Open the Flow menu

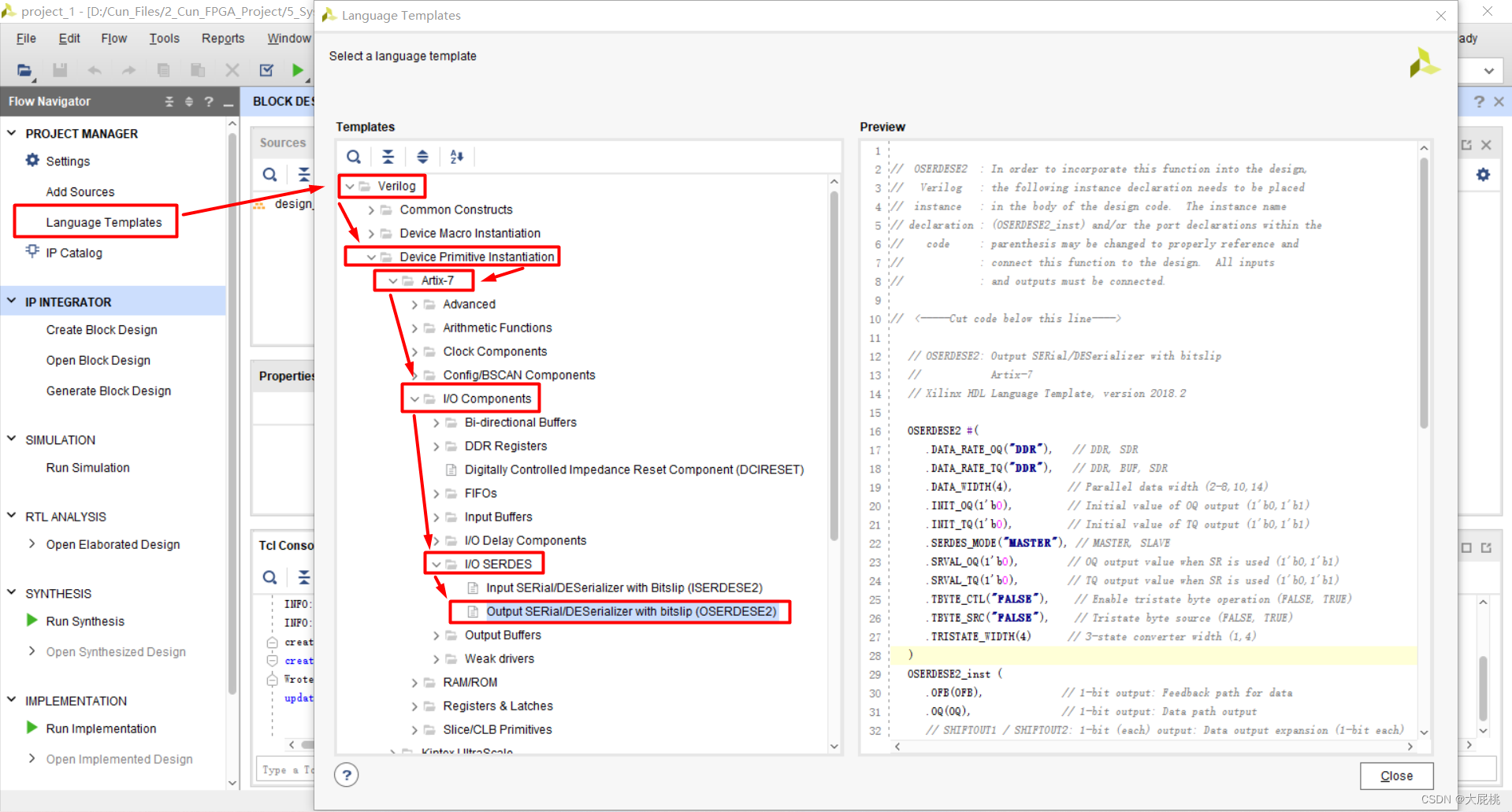(113, 39)
